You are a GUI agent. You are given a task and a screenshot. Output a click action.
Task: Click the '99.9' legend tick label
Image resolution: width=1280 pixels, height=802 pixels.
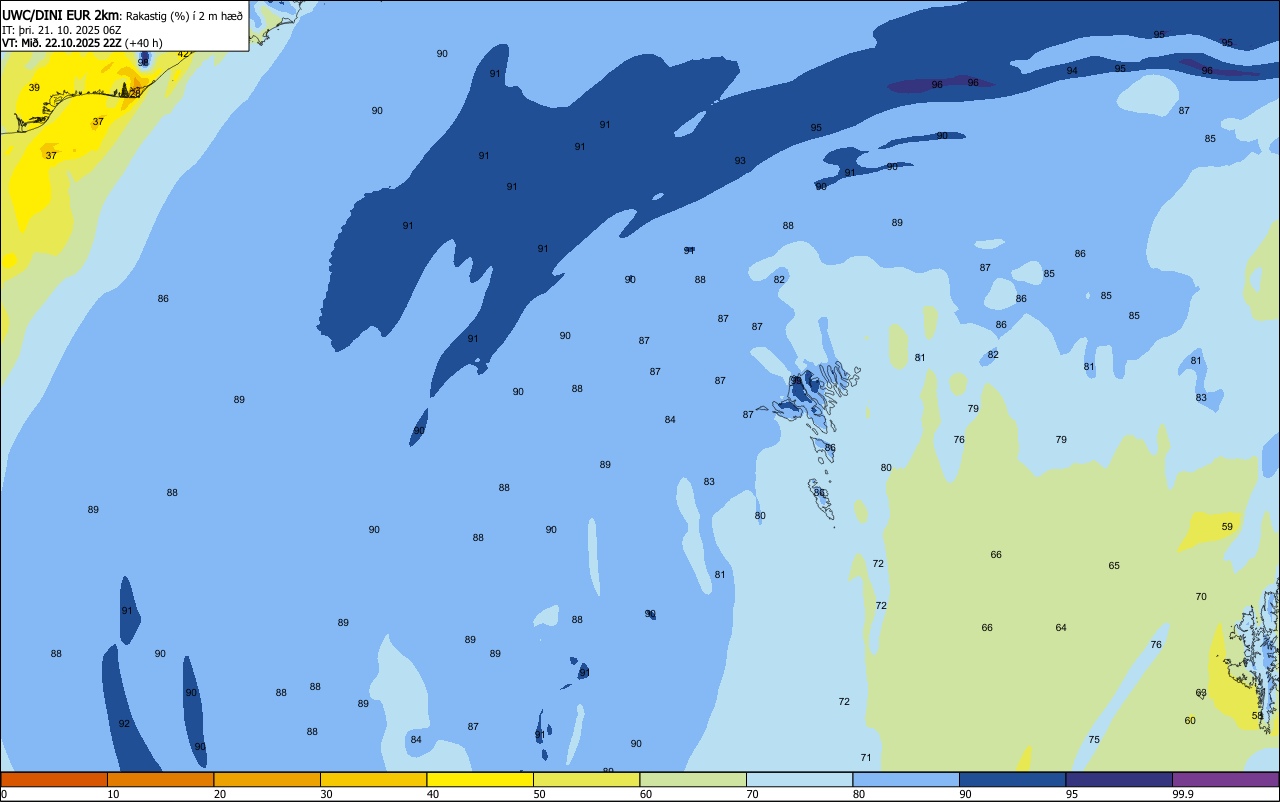1182,794
